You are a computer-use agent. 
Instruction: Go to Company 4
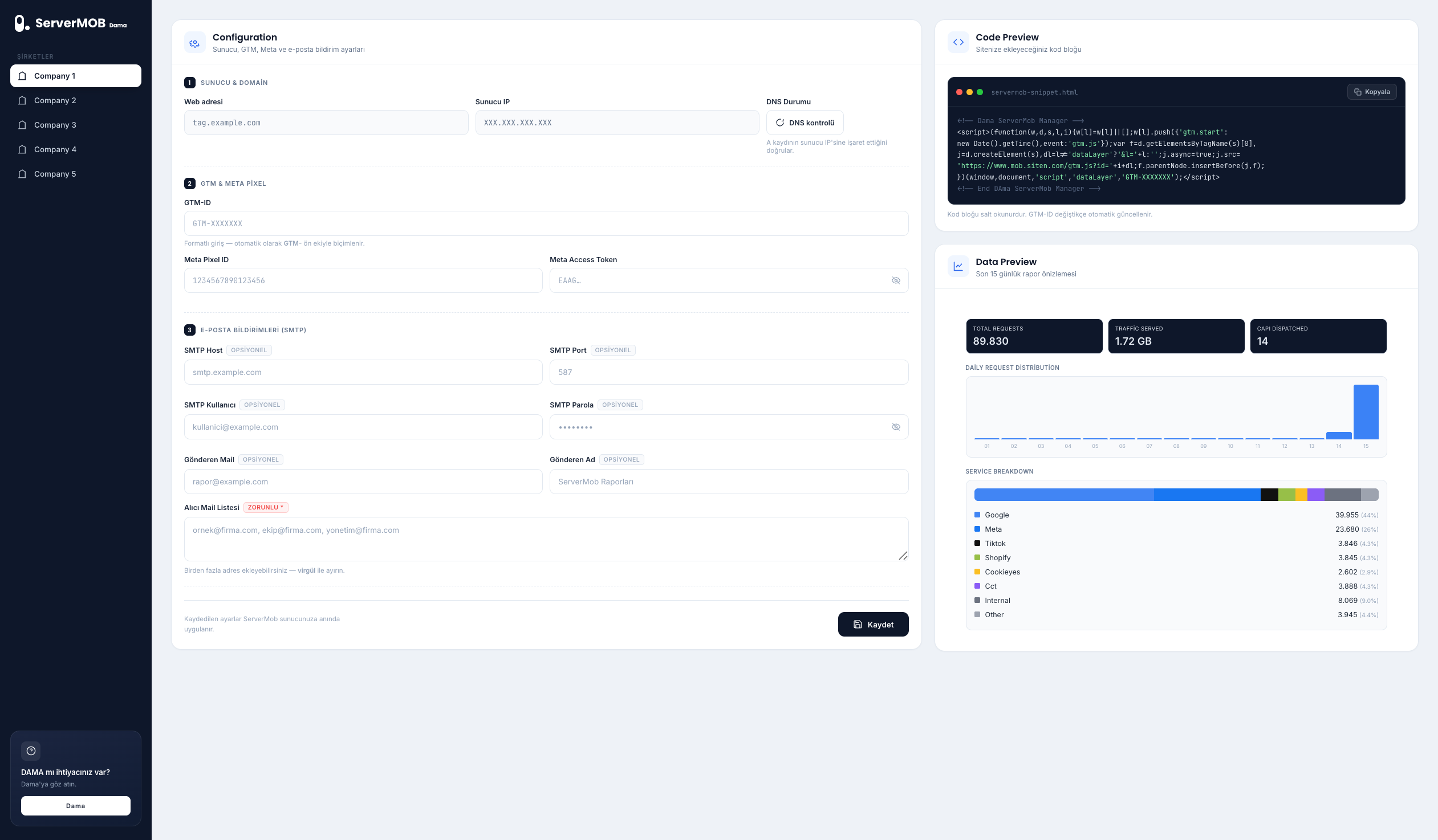click(x=76, y=149)
